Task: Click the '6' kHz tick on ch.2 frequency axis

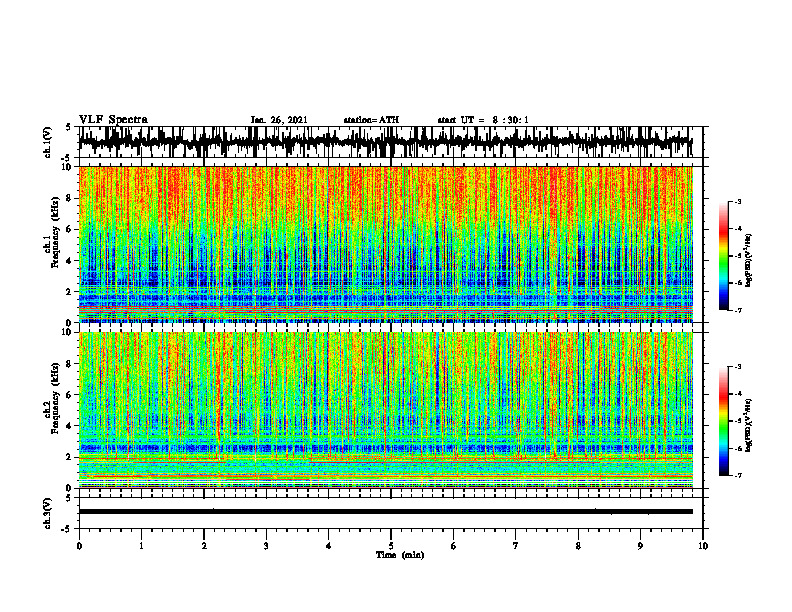Action: click(x=69, y=395)
